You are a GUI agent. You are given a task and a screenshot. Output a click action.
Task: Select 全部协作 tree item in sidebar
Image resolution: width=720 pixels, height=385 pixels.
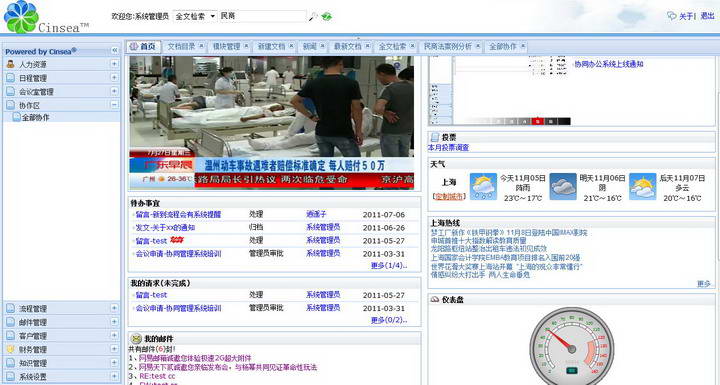(x=36, y=118)
